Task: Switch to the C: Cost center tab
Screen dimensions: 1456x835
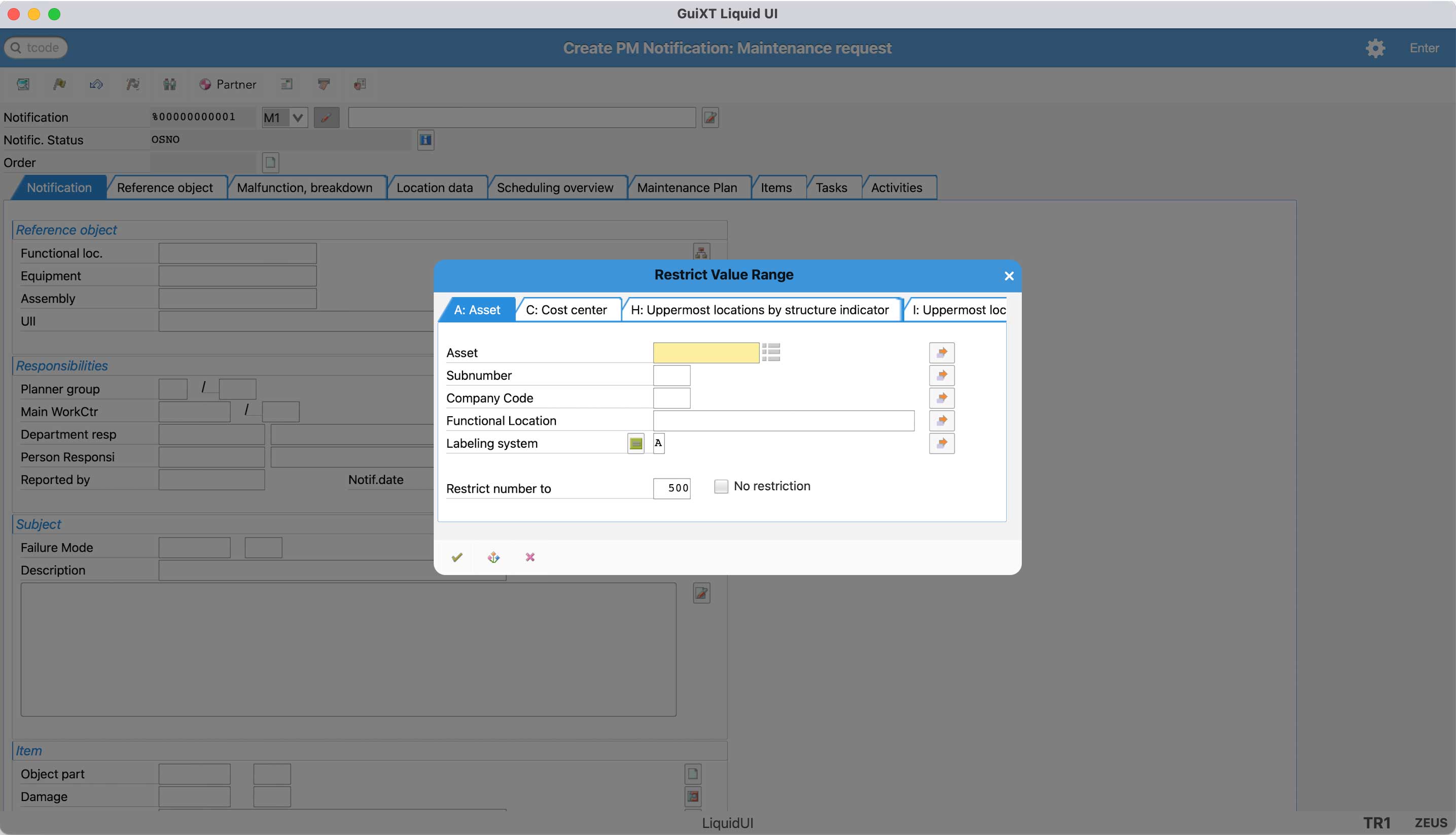Action: 565,310
